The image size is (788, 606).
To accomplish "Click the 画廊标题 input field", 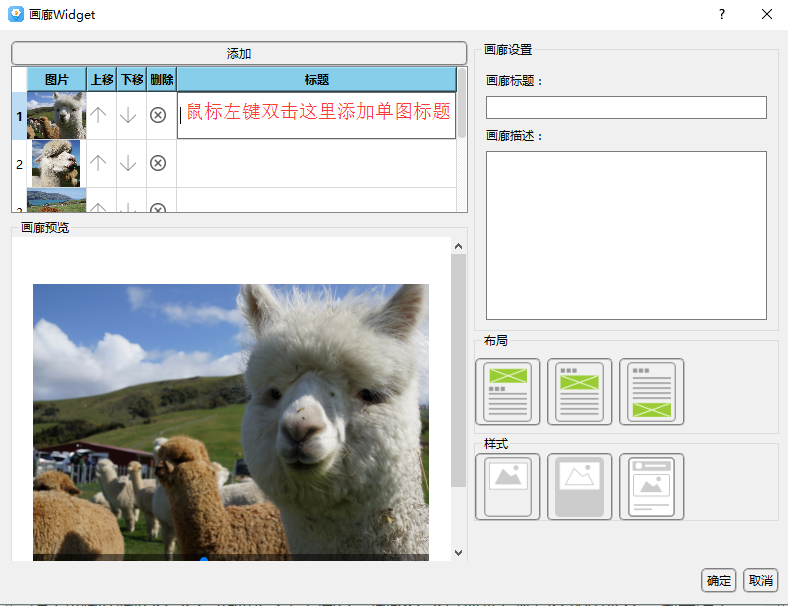I will click(x=626, y=107).
